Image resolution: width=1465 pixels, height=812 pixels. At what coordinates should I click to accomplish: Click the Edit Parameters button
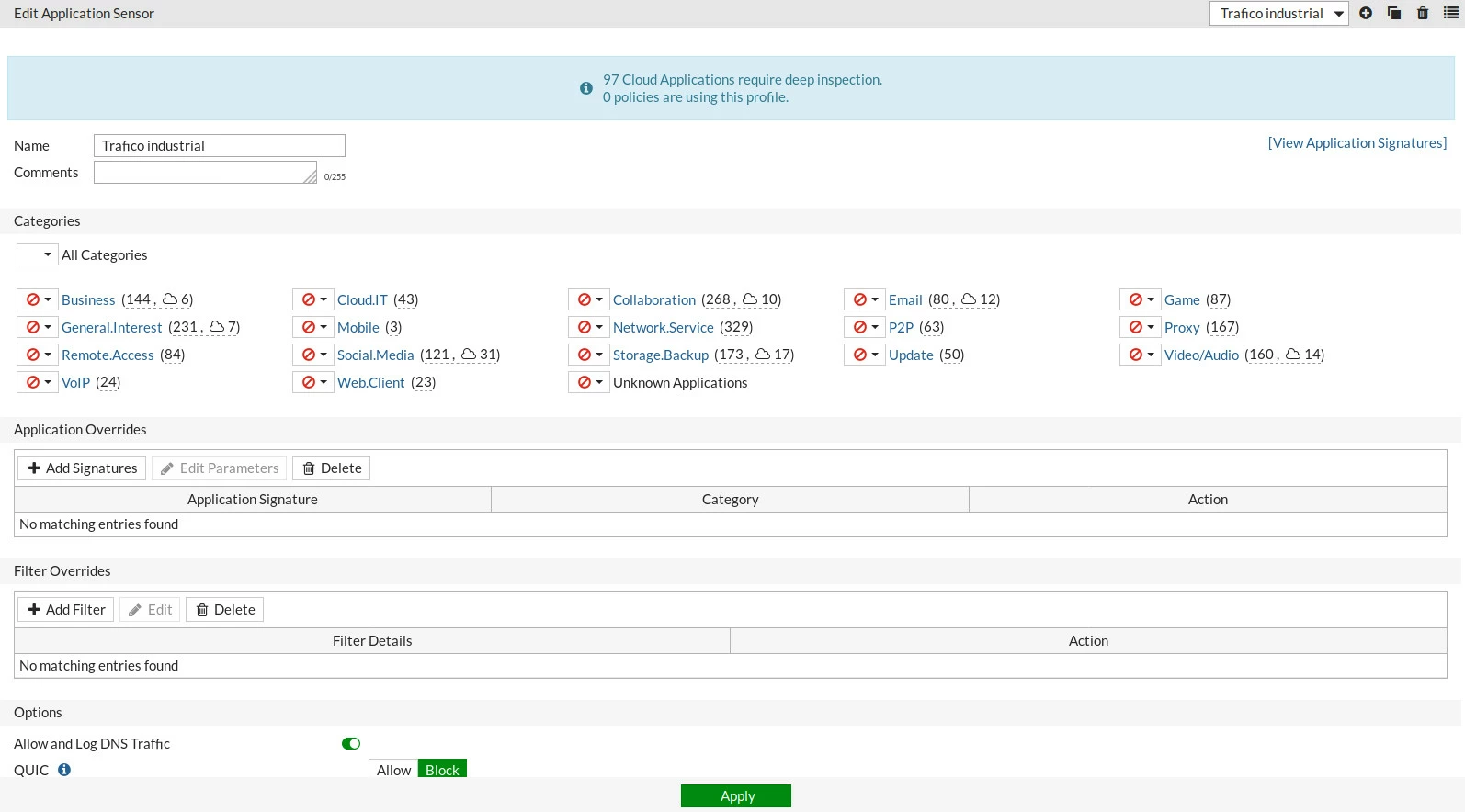219,468
